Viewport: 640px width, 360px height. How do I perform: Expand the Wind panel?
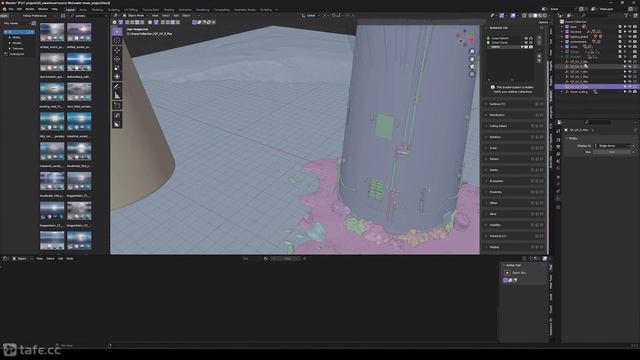pyautogui.click(x=514, y=214)
